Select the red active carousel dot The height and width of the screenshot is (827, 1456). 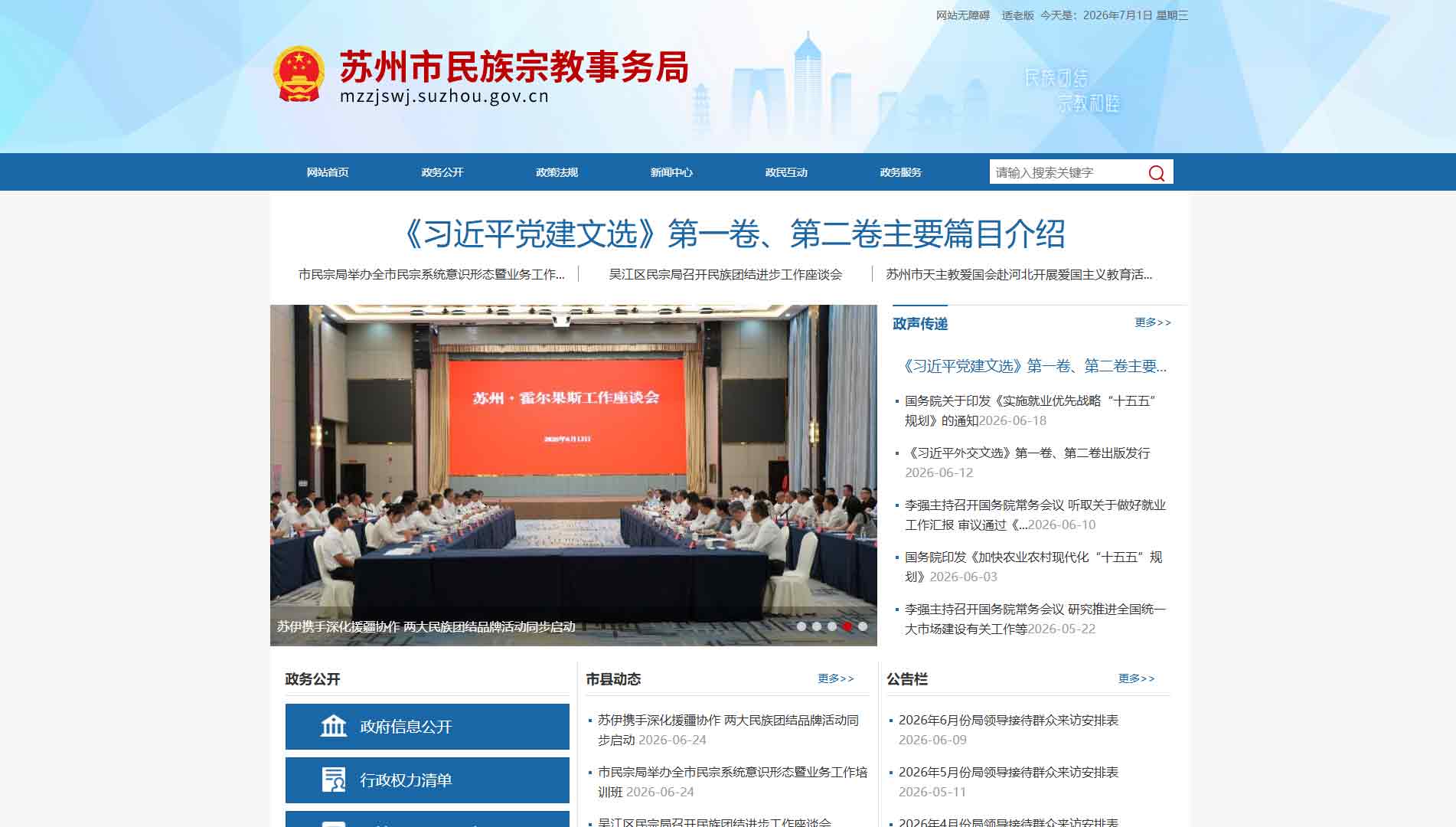pos(847,626)
